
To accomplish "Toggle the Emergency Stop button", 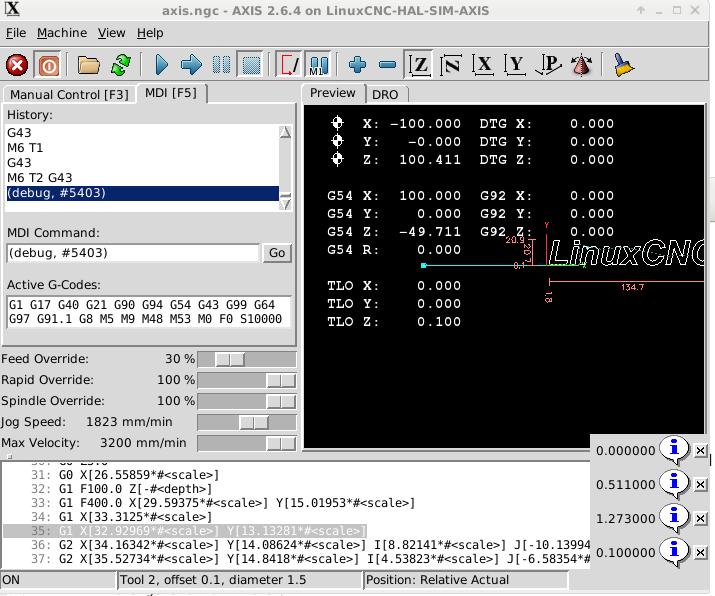I will [x=17, y=65].
